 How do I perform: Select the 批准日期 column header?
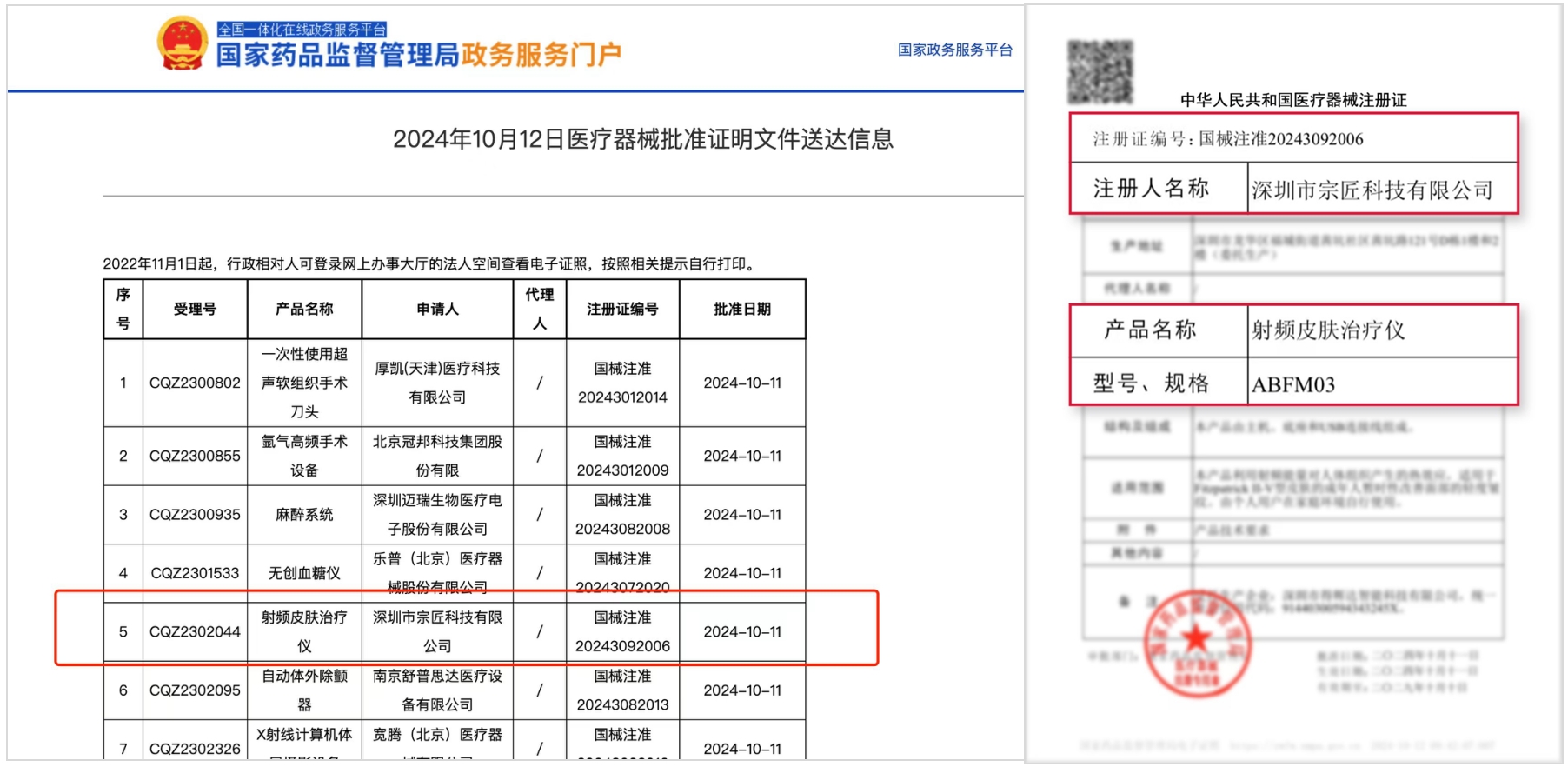tap(742, 309)
